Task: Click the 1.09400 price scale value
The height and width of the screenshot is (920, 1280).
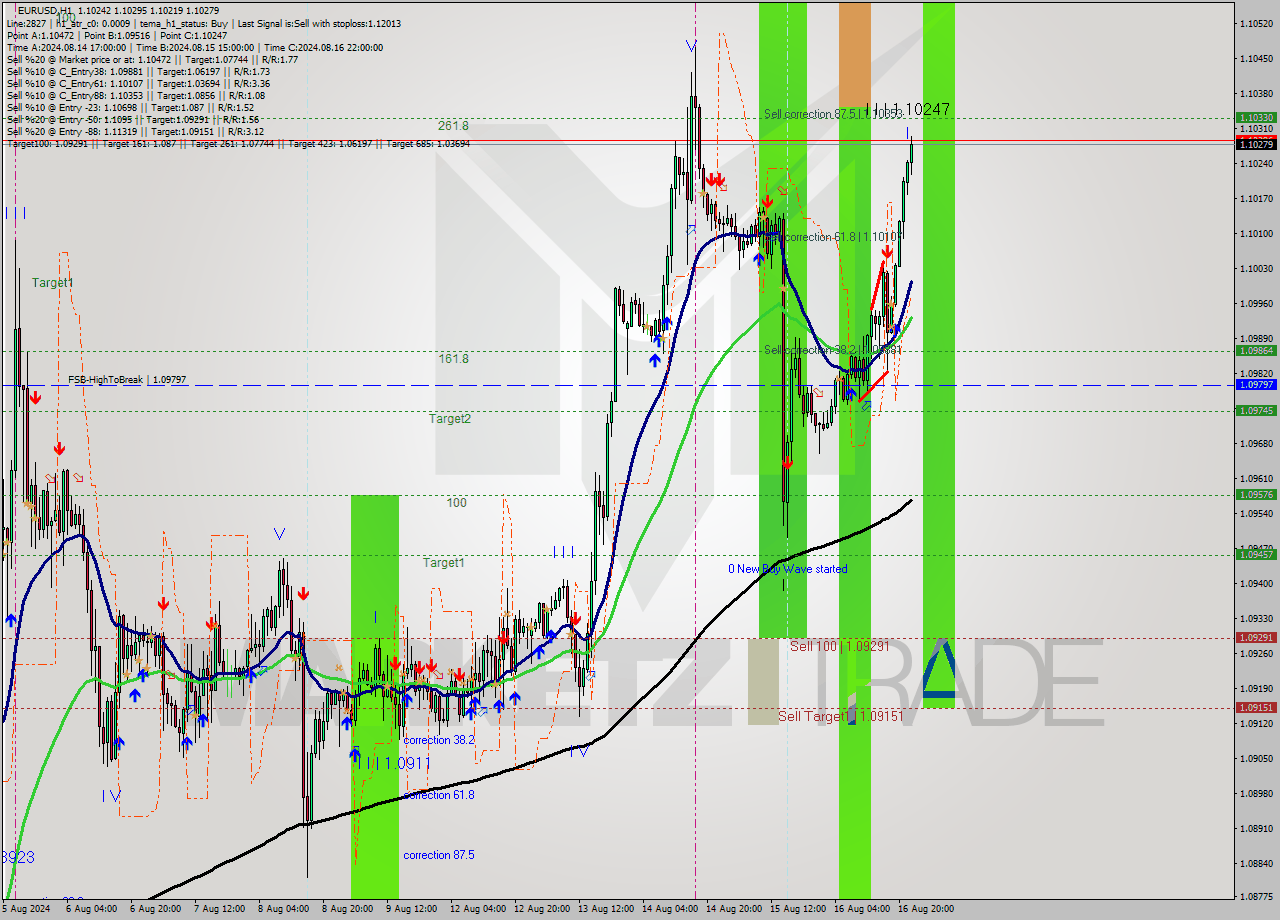Action: 1256,583
